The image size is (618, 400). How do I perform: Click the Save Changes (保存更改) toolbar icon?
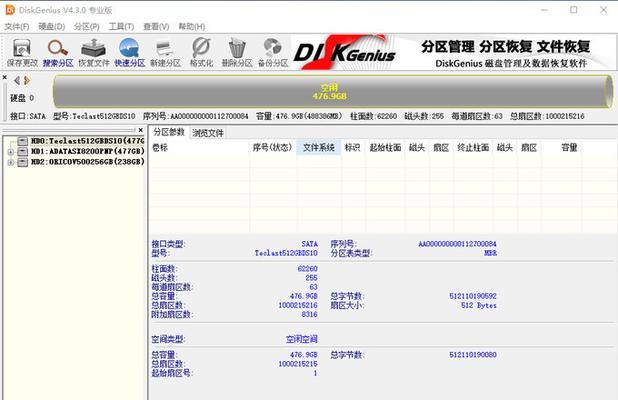(x=22, y=52)
